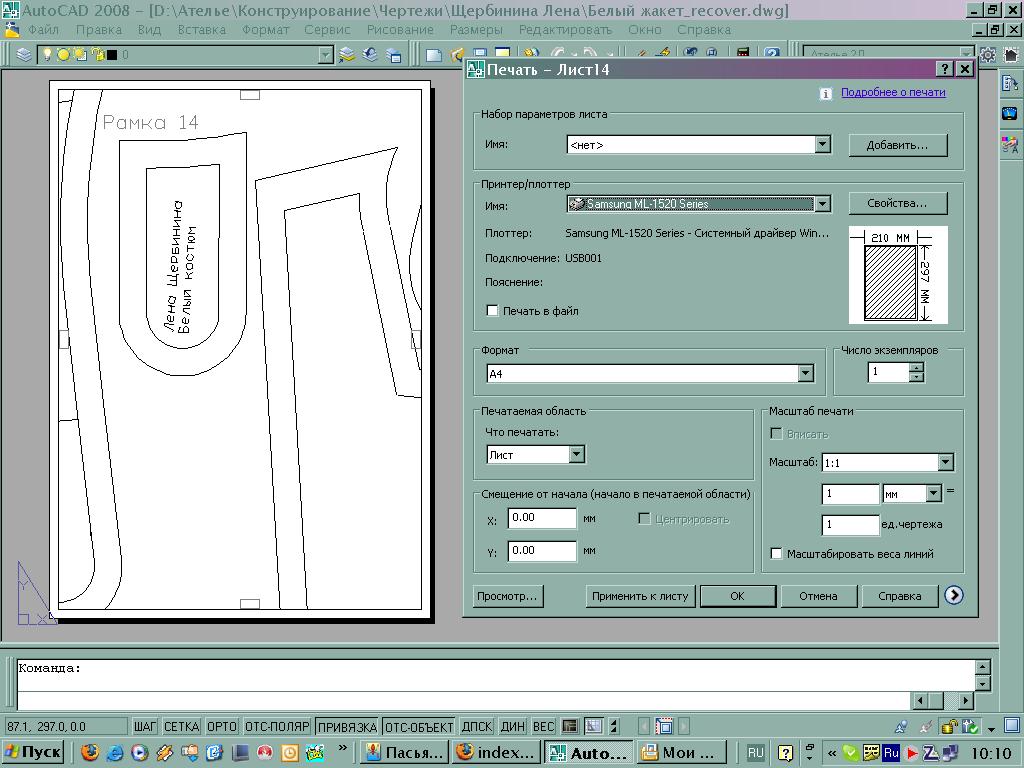Check Масштабировать веса линий option
The image size is (1024, 768).
pos(776,554)
